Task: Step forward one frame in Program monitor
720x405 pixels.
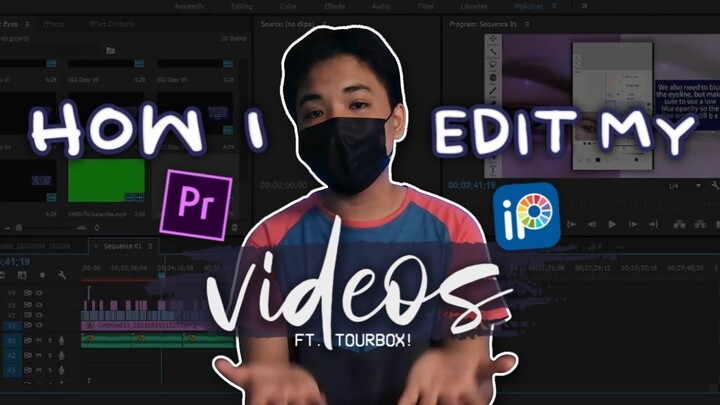Action: (x=633, y=224)
